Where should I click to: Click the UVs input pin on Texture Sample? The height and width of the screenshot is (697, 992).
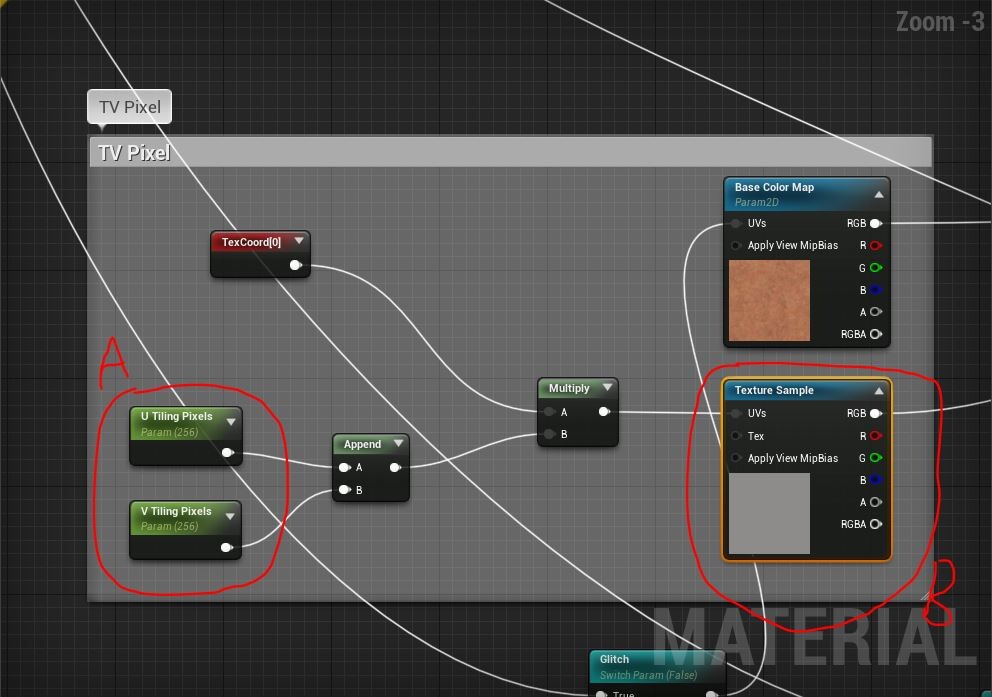click(737, 413)
